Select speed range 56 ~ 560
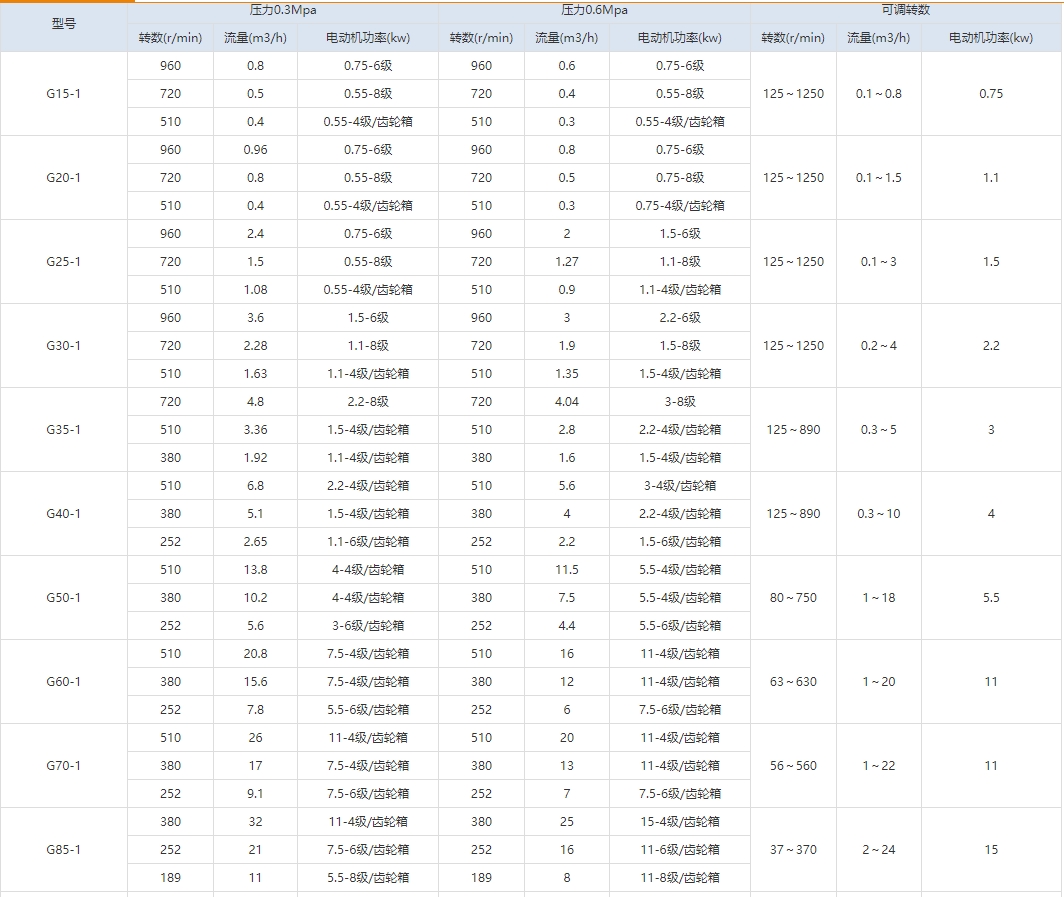1064x897 pixels. coord(793,765)
